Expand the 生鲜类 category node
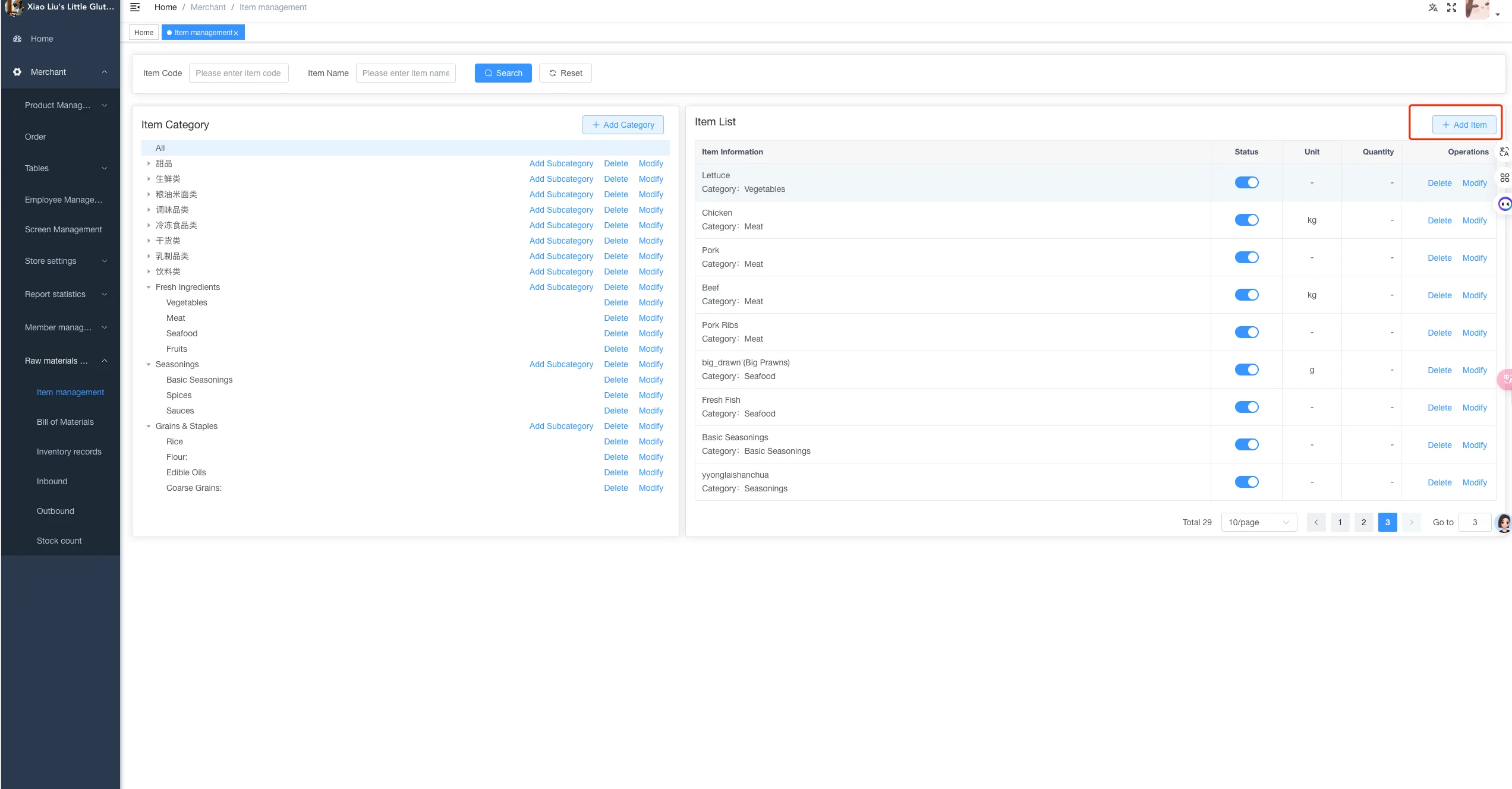 coord(149,179)
